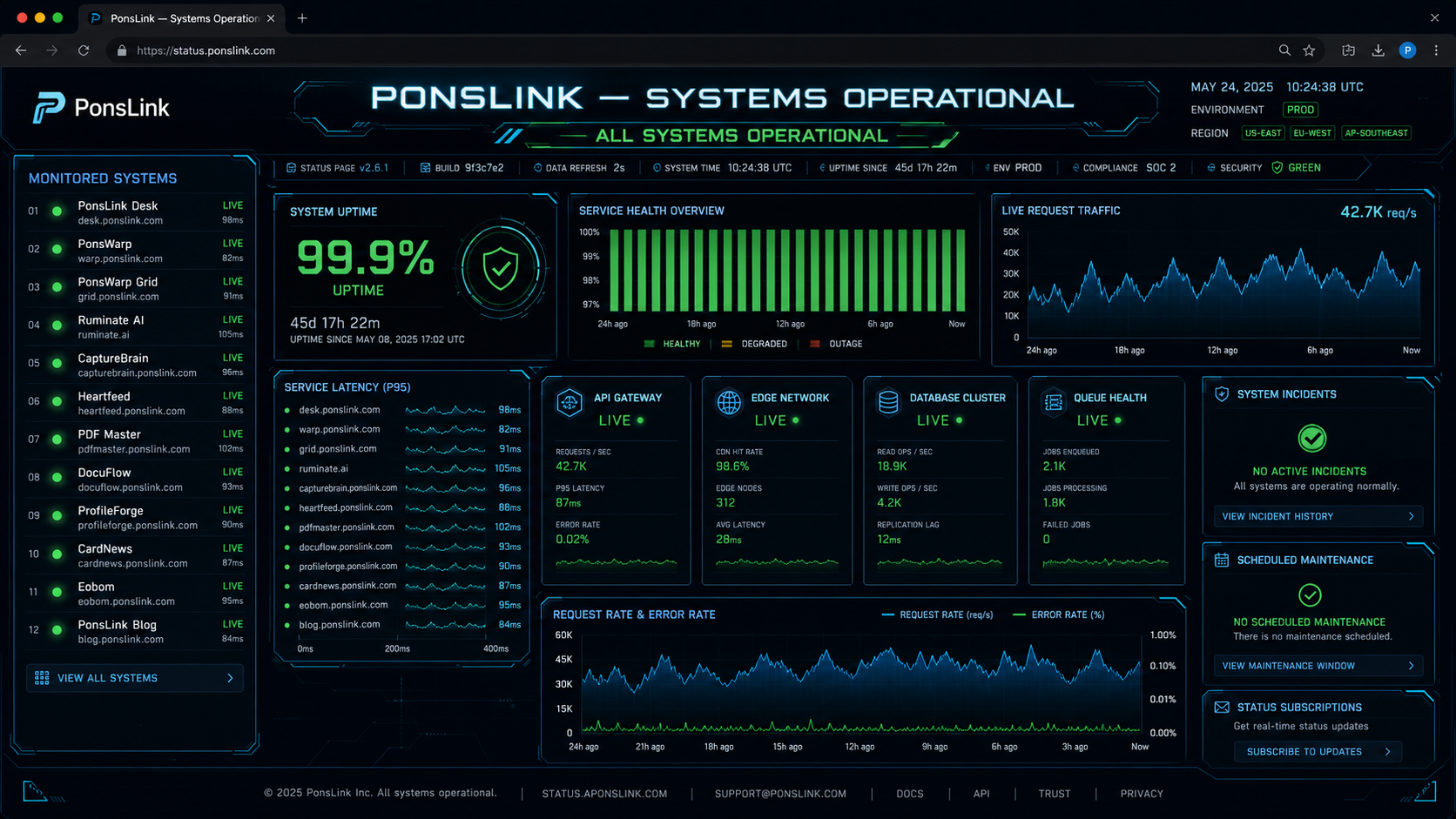Viewport: 1456px width, 819px height.
Task: Click Subscribe to Updates button
Action: pyautogui.click(x=1317, y=752)
